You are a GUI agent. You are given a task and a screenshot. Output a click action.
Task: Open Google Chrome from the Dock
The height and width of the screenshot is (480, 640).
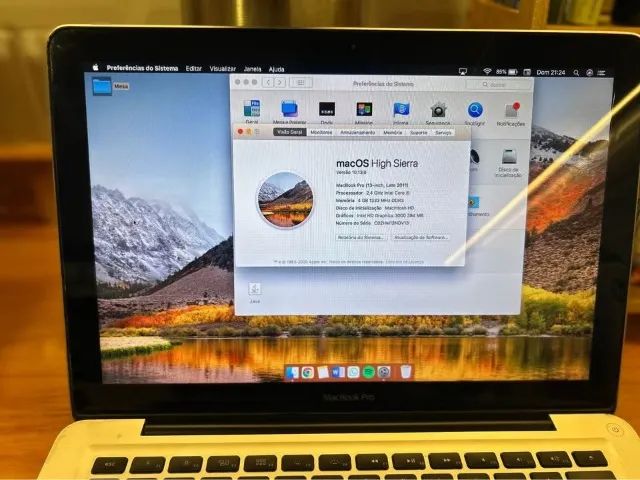click(308, 372)
